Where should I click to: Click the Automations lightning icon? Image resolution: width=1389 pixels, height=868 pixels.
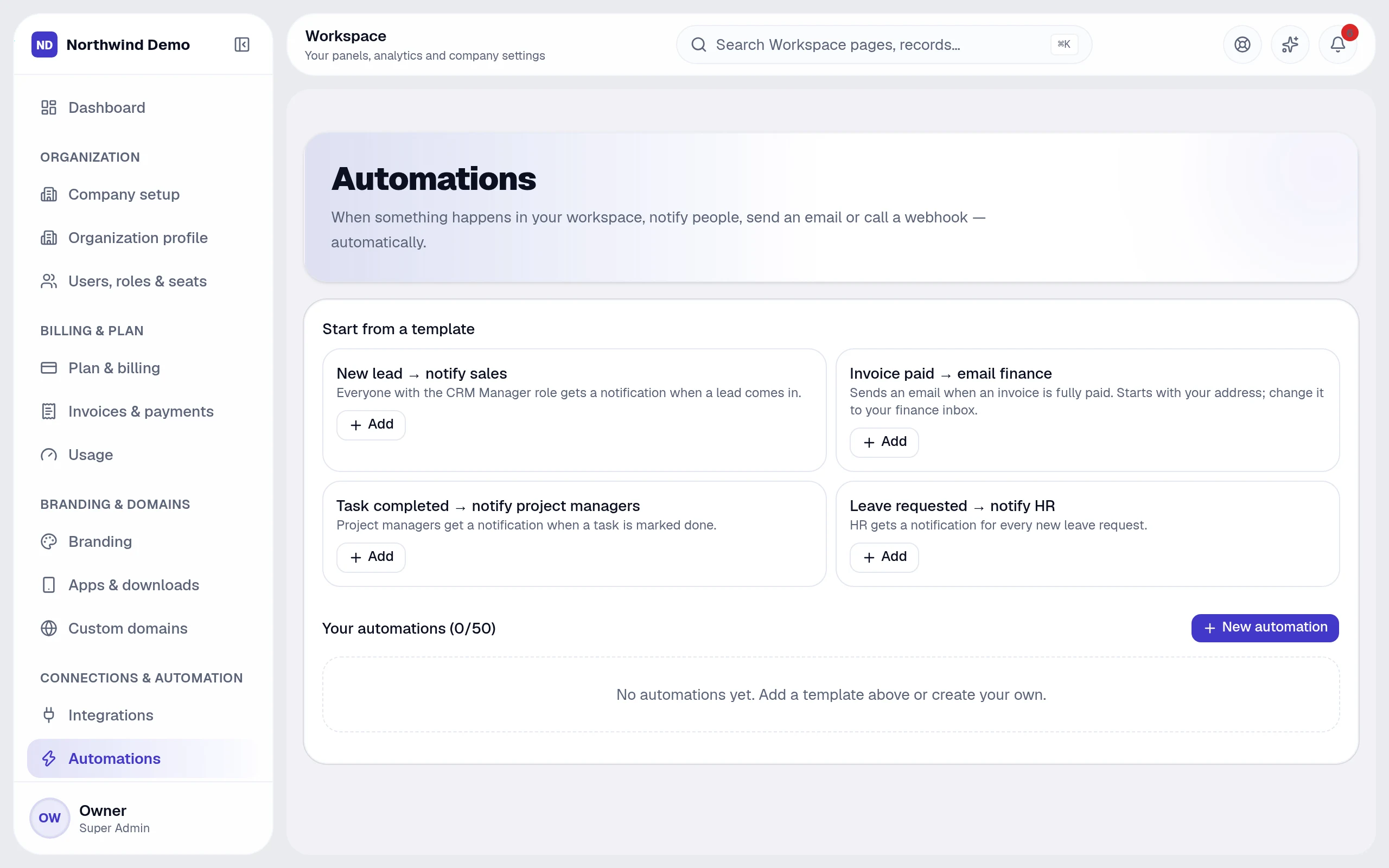pyautogui.click(x=49, y=758)
